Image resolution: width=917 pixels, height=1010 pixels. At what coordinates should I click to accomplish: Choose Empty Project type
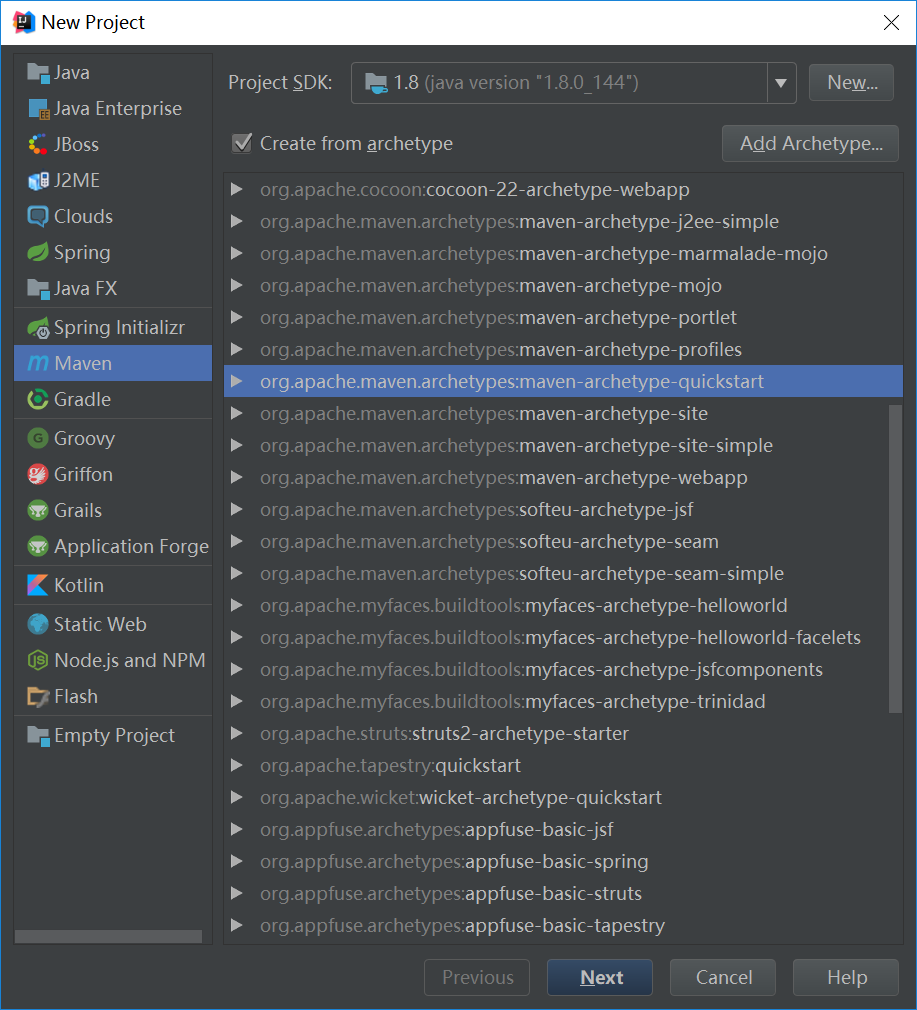[113, 736]
